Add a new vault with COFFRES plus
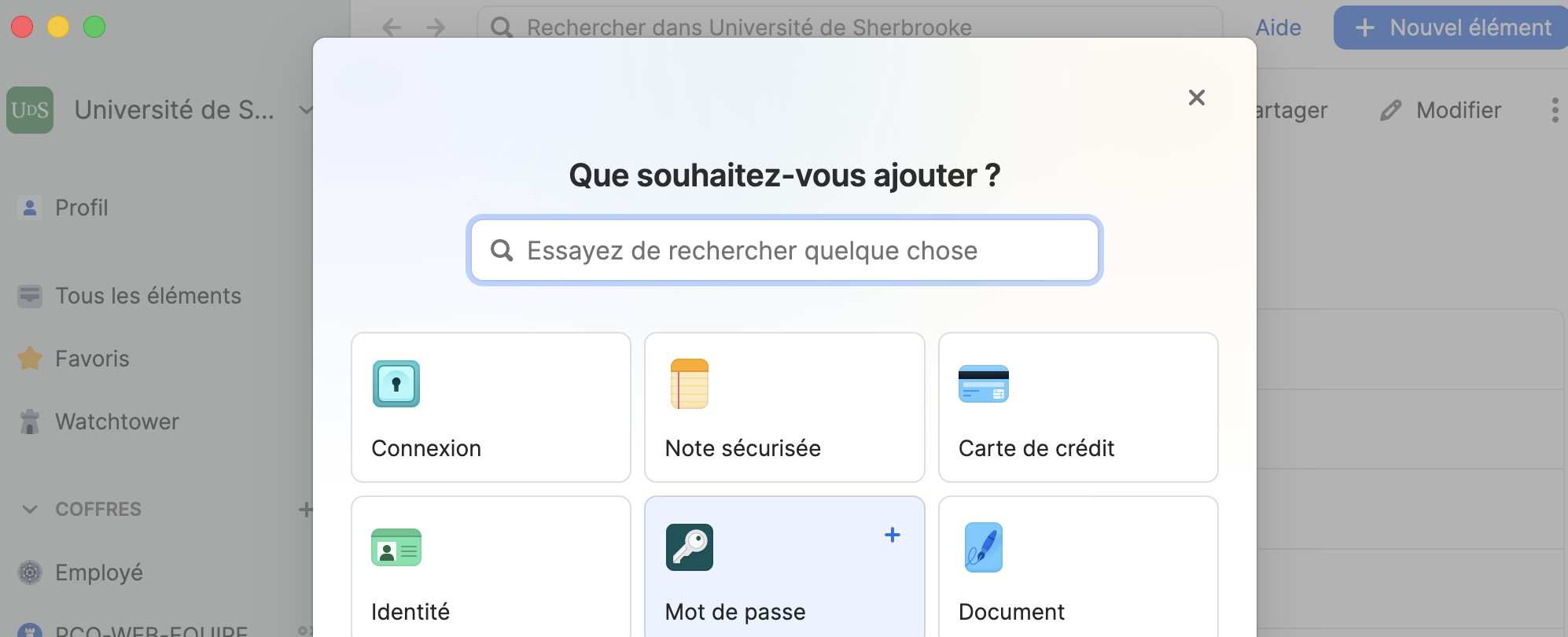 pos(305,510)
